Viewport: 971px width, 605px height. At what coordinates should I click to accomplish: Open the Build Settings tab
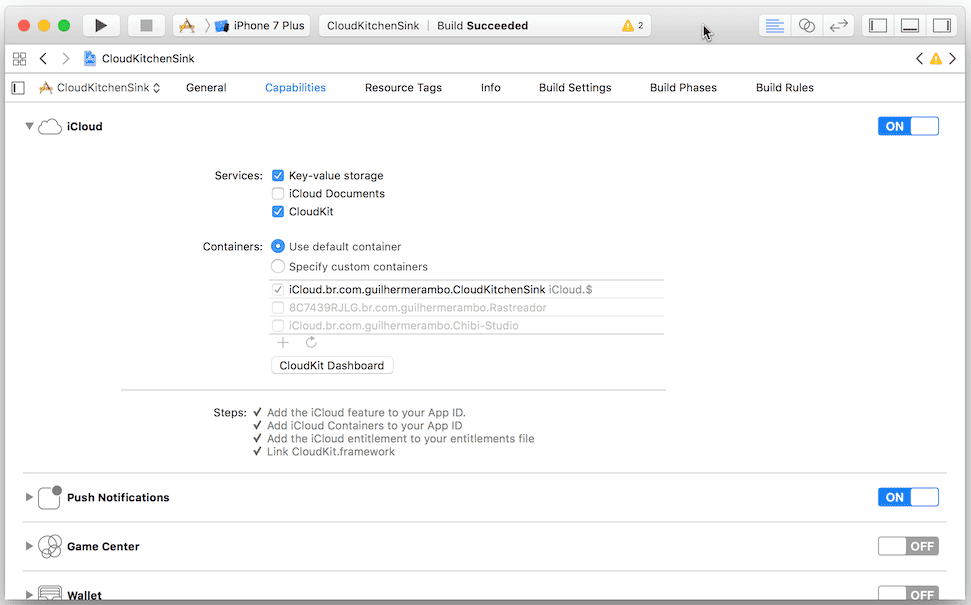pos(575,88)
